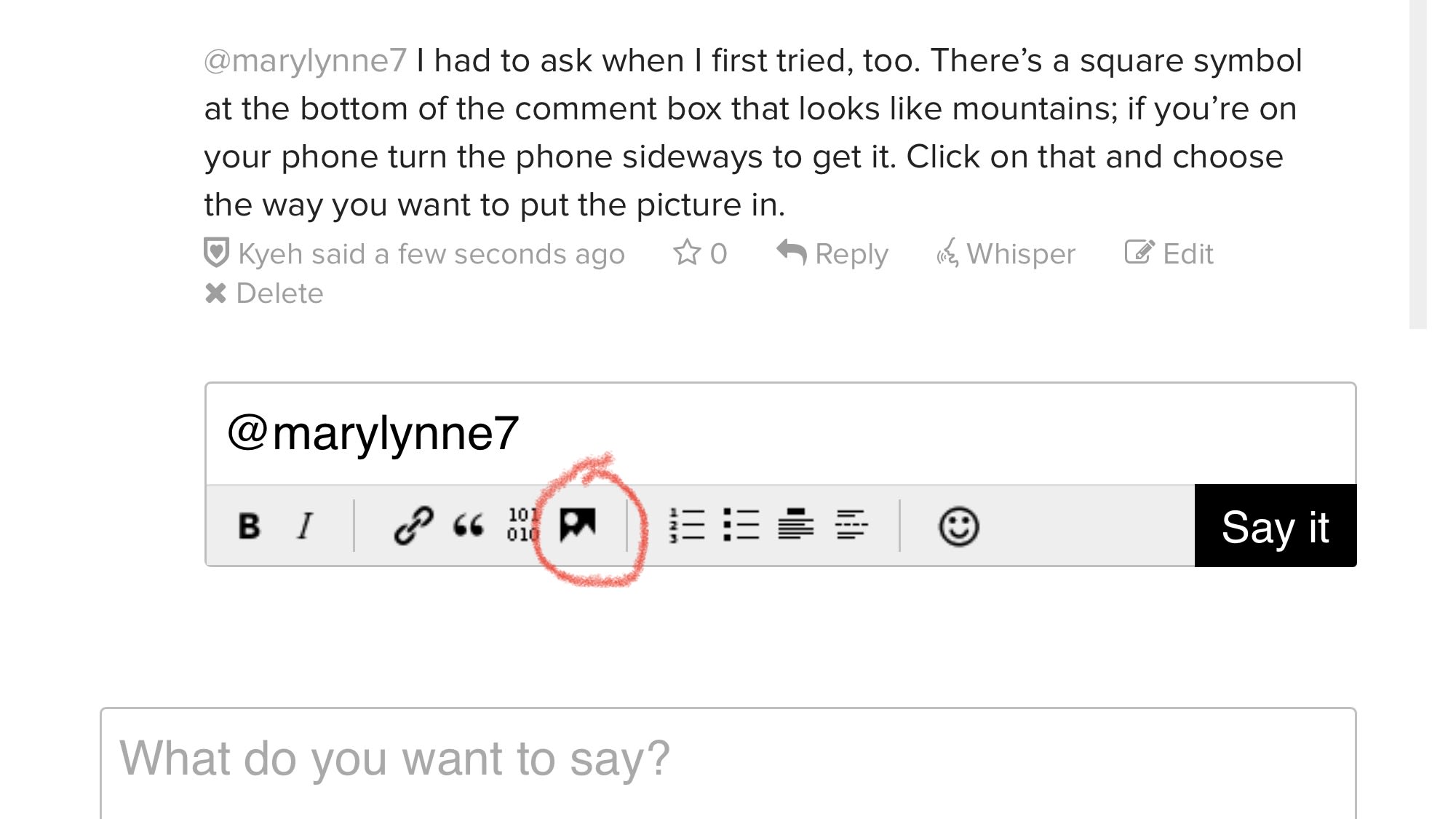This screenshot has width=1456, height=819.
Task: Create a bulleted list
Action: 741,526
